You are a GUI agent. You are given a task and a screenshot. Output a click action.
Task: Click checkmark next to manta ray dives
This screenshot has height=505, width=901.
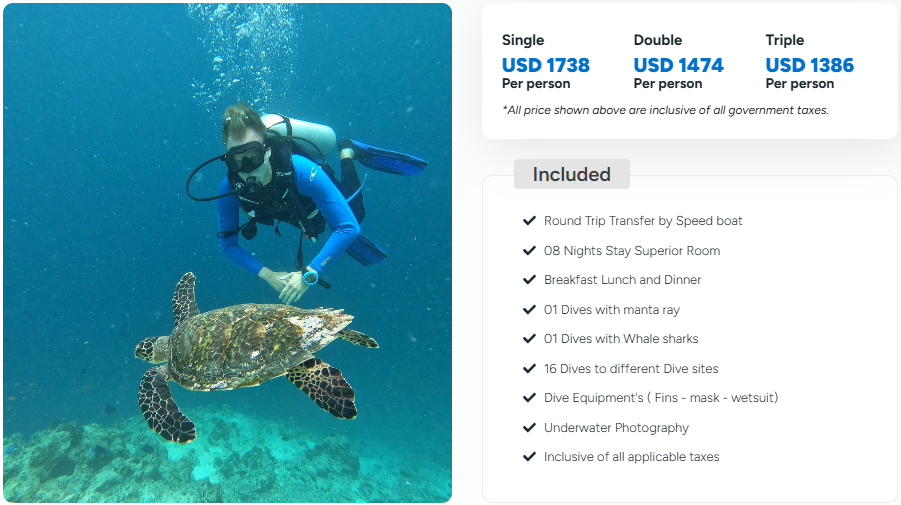pos(529,309)
